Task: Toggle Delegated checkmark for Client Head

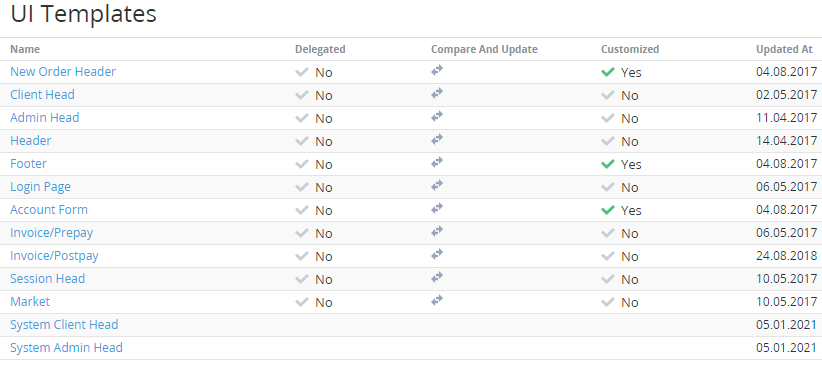Action: (x=301, y=95)
